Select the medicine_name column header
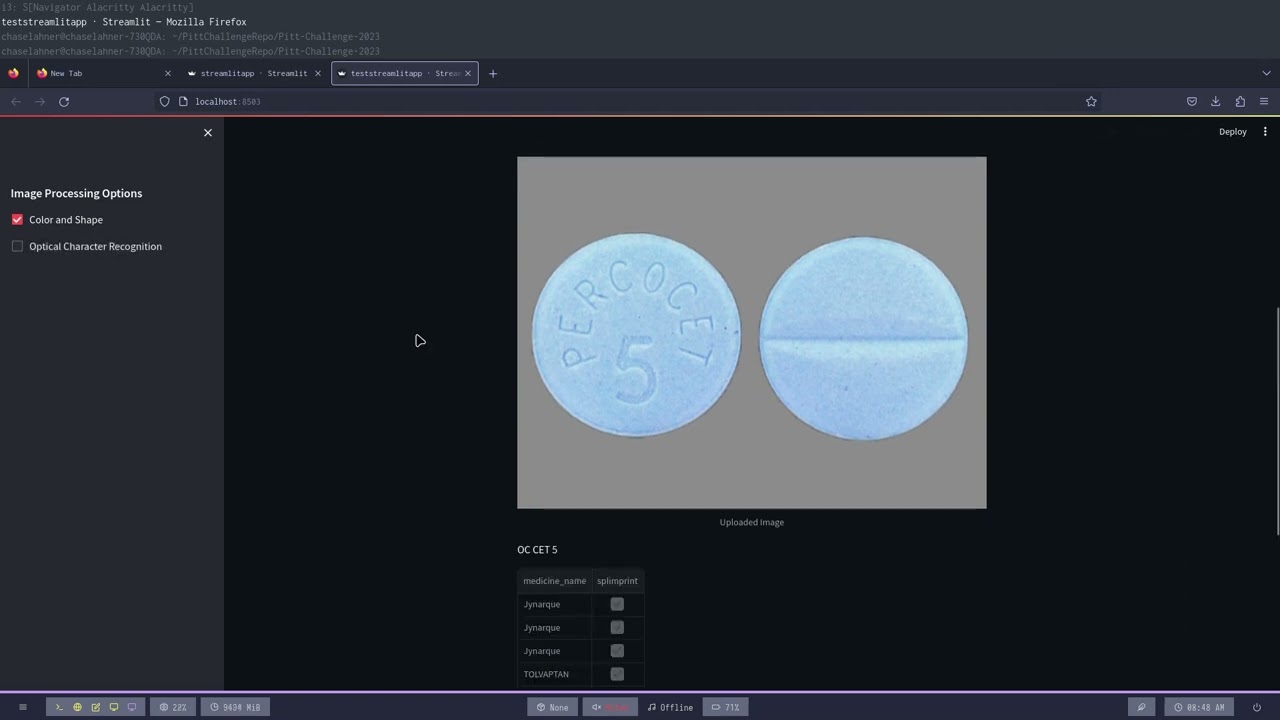The width and height of the screenshot is (1280, 720). click(555, 581)
